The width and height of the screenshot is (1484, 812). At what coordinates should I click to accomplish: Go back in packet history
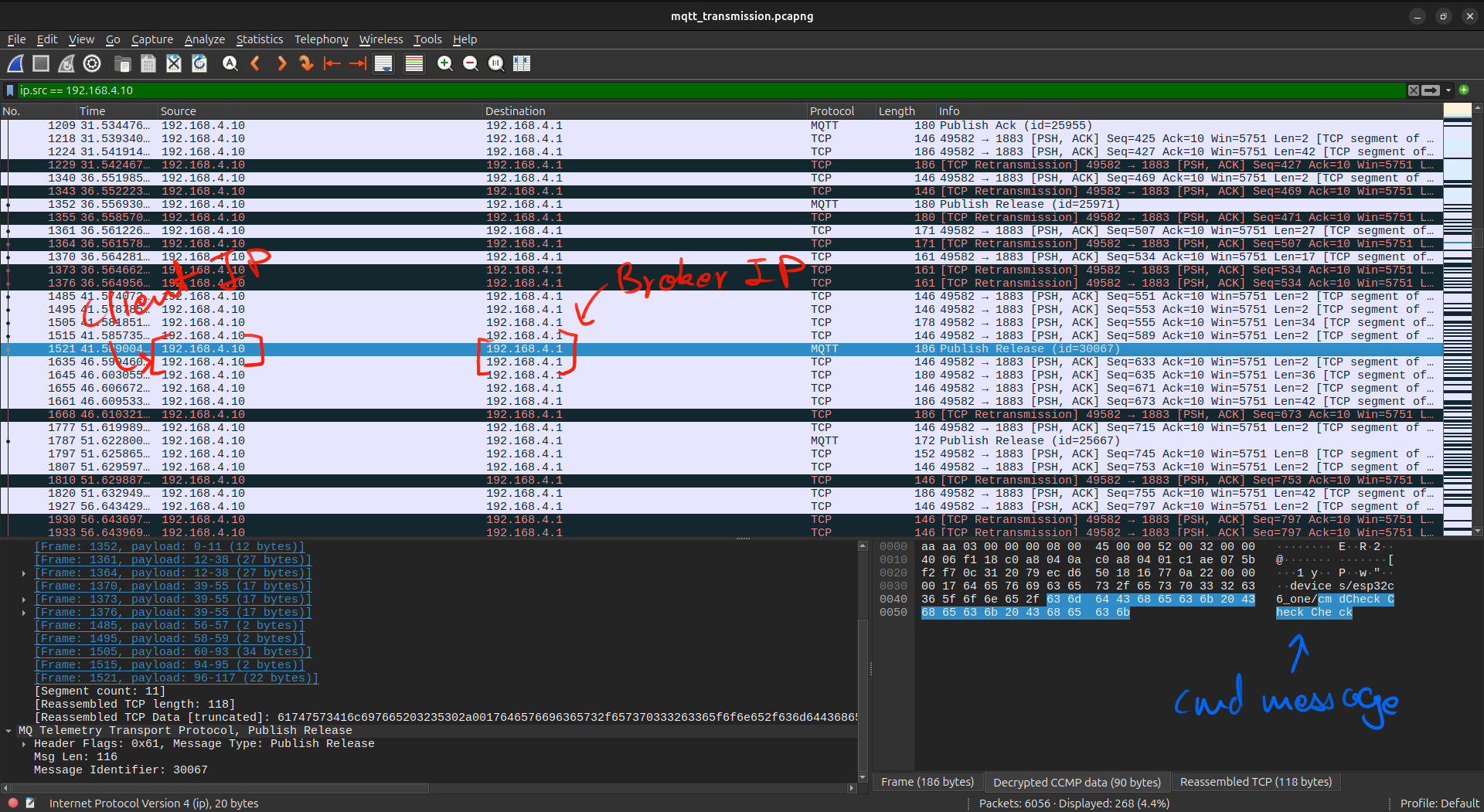255,64
